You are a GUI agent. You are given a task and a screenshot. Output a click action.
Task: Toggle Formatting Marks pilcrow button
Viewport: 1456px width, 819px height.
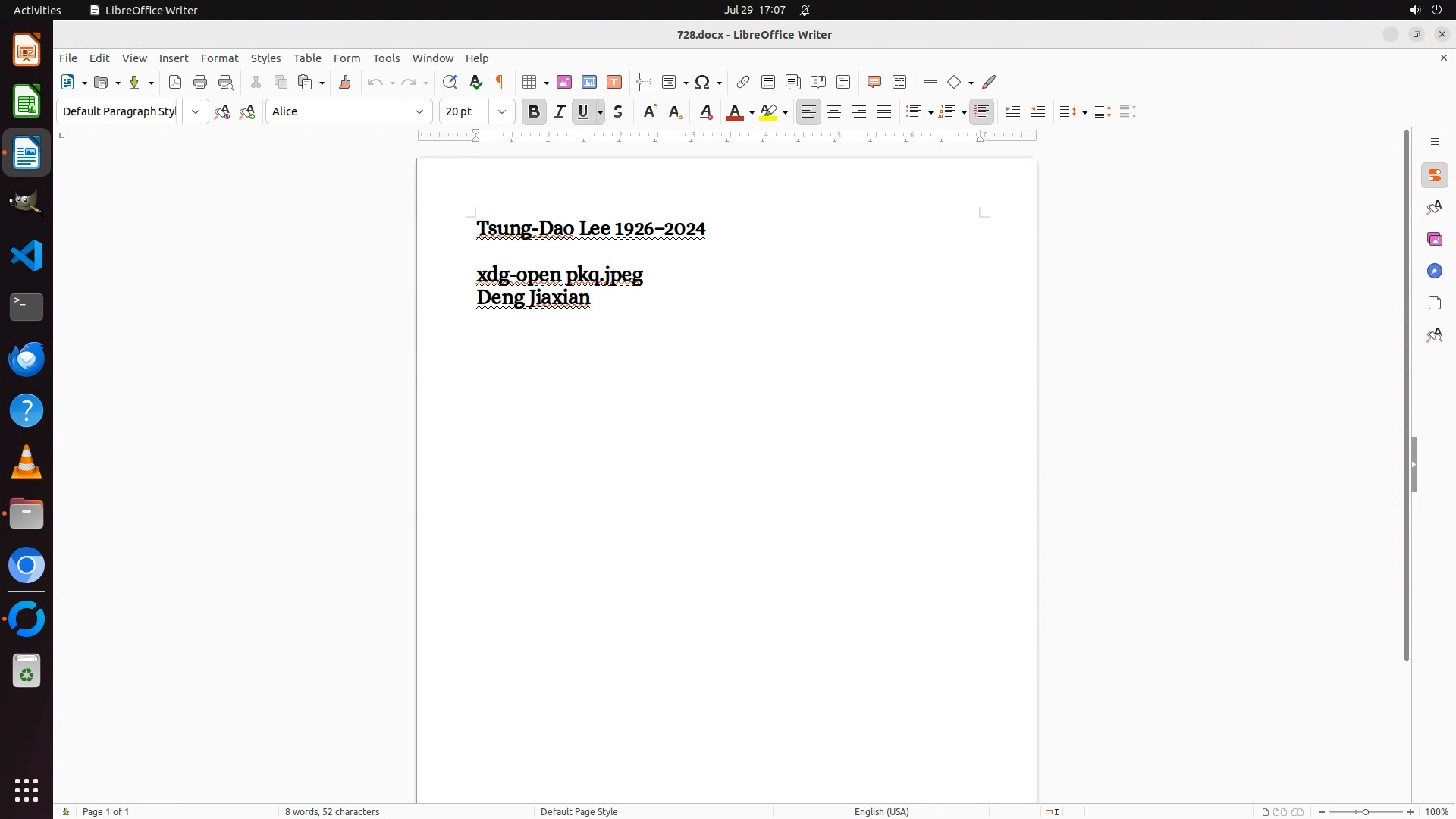pyautogui.click(x=500, y=83)
